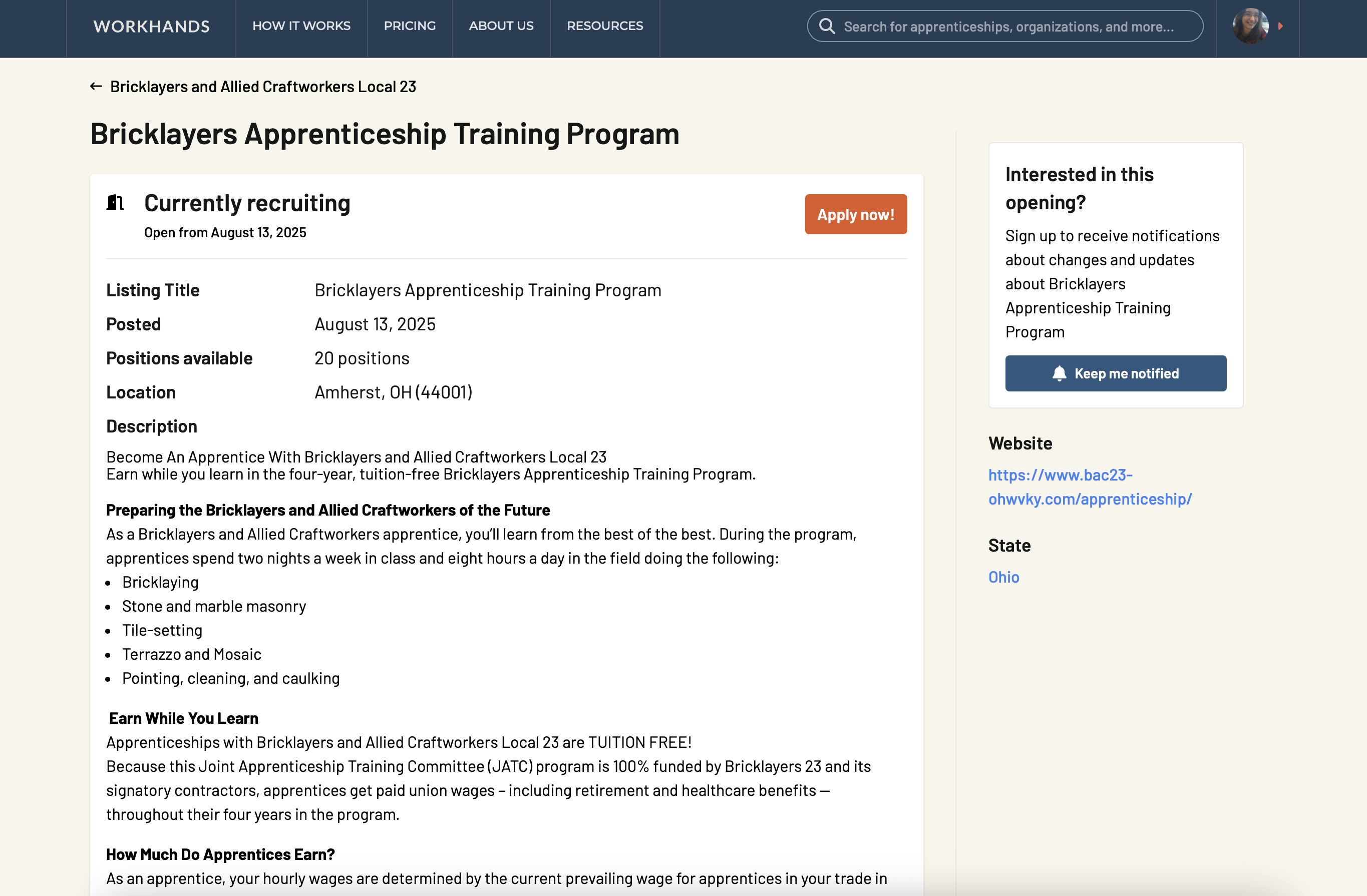Focus the apprenticeship search field
Image resolution: width=1367 pixels, height=896 pixels.
click(1005, 26)
